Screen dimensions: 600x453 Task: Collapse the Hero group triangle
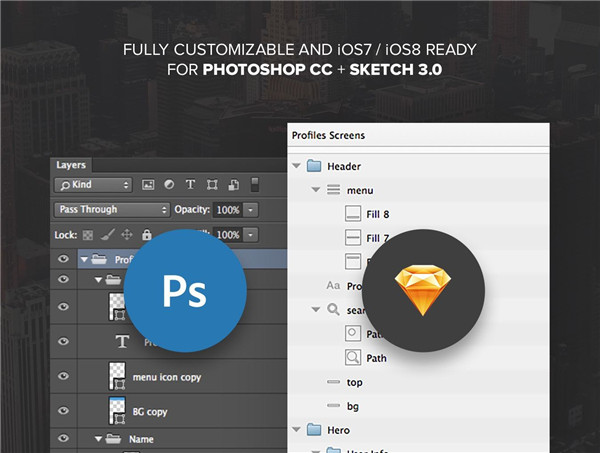(296, 430)
